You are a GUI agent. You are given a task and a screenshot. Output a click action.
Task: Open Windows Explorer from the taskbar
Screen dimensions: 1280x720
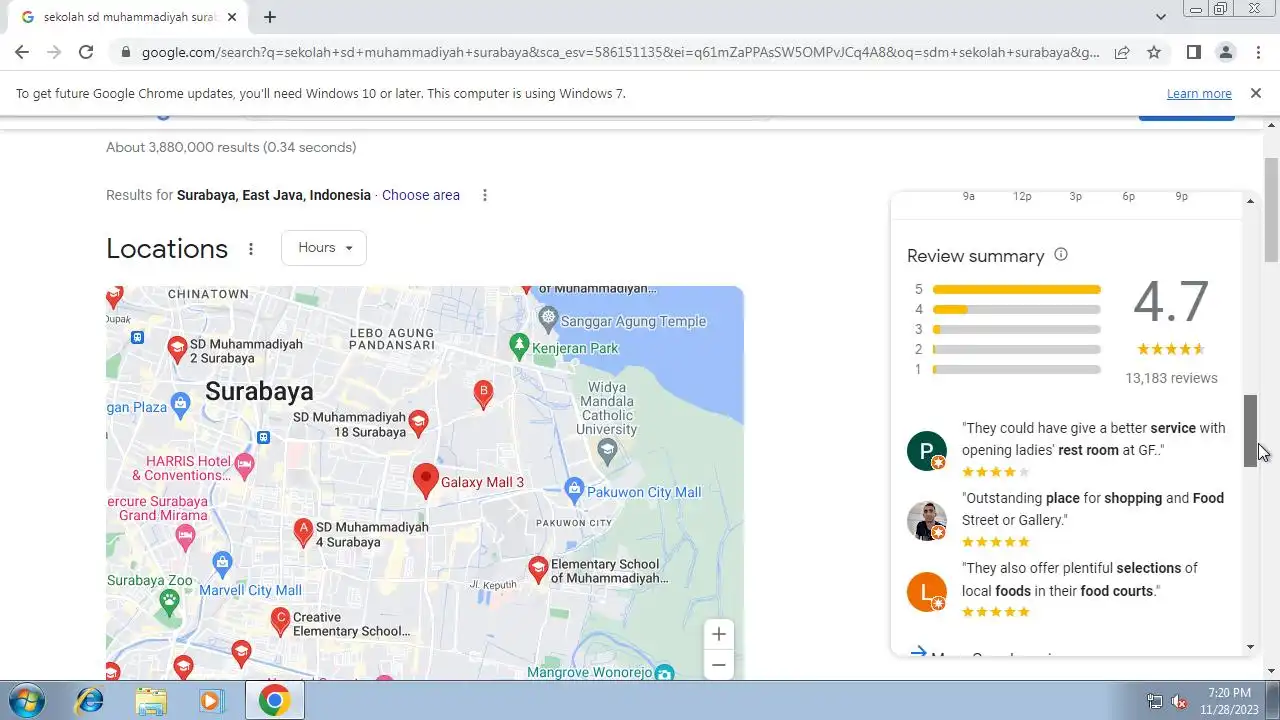151,700
